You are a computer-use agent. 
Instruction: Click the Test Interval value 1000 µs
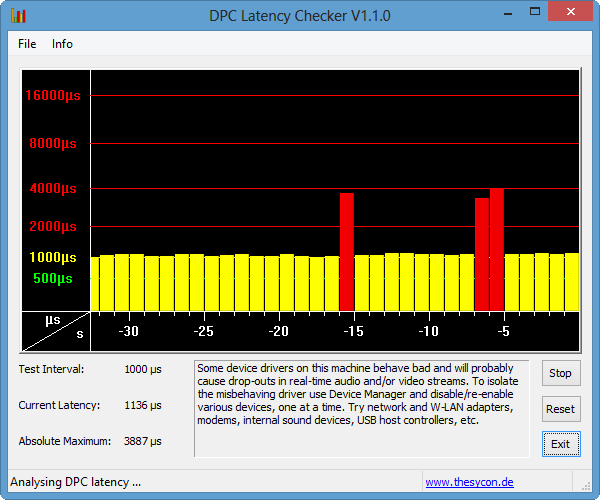pos(143,370)
